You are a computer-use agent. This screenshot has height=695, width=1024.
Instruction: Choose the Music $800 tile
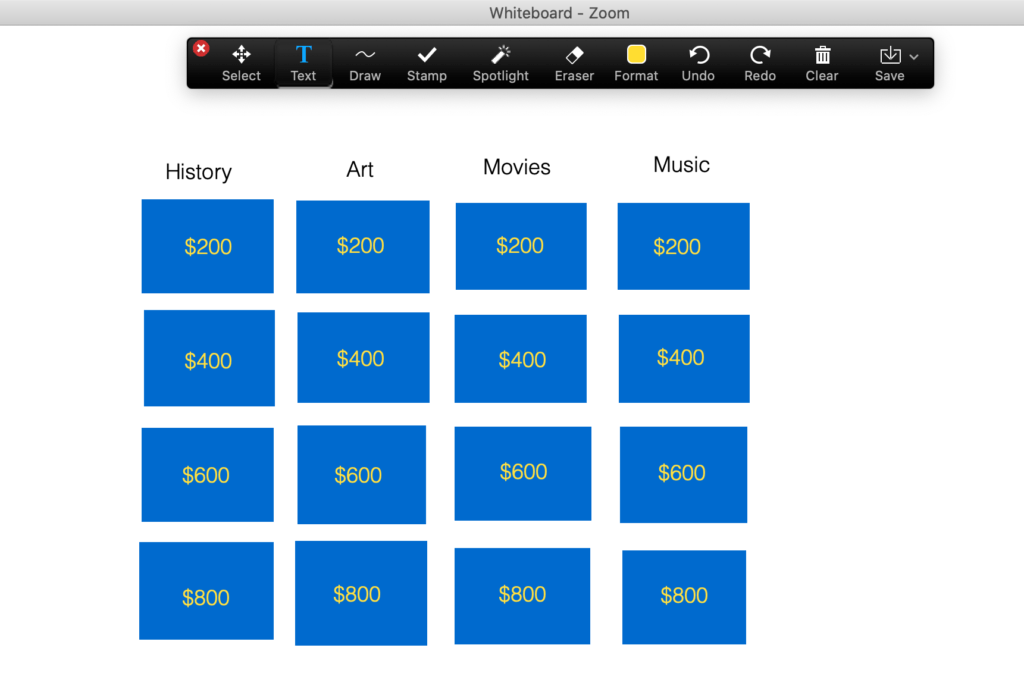click(x=684, y=597)
